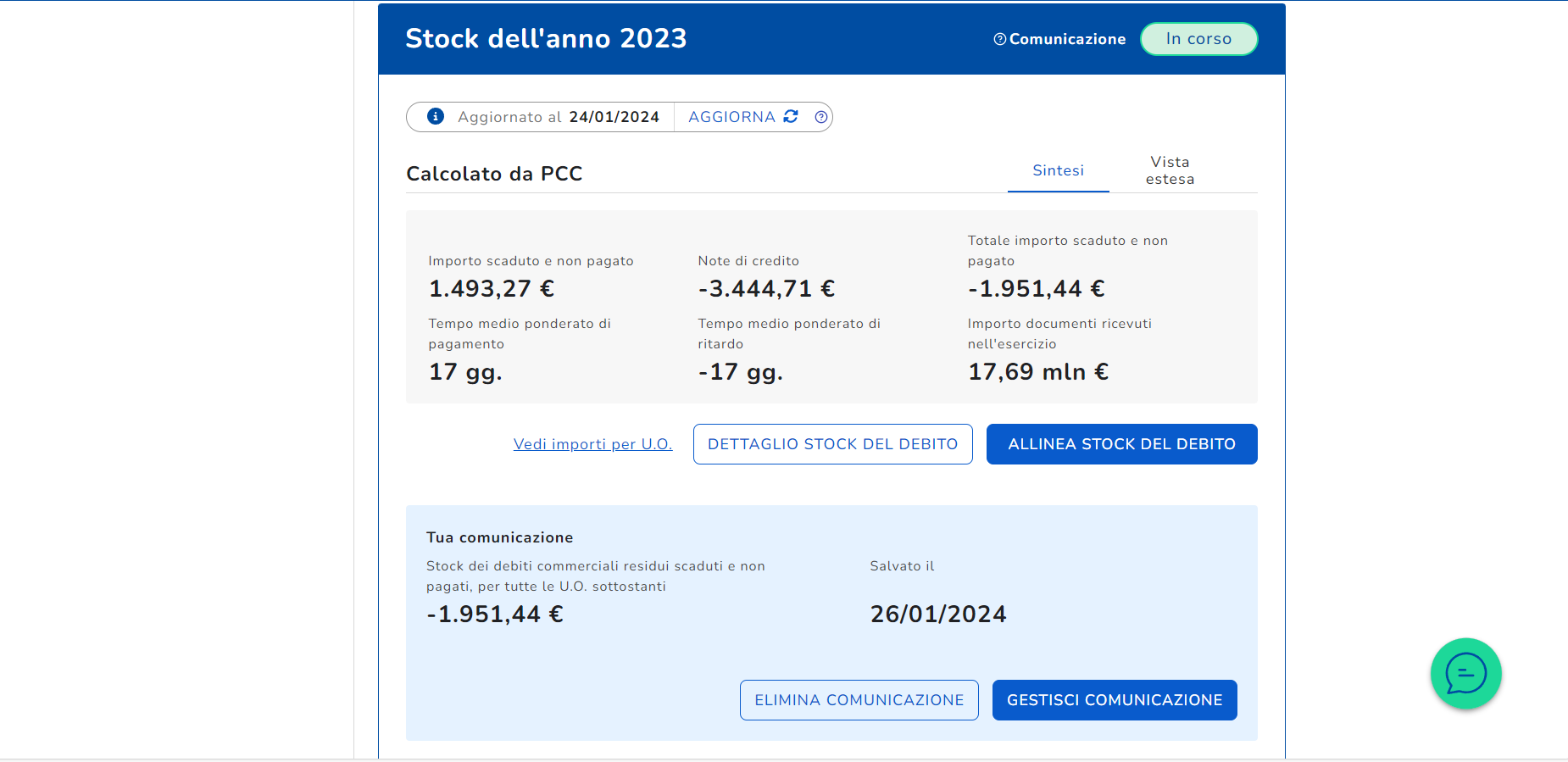Click the In corso status badge
Viewport: 1568px width, 762px height.
click(1198, 39)
